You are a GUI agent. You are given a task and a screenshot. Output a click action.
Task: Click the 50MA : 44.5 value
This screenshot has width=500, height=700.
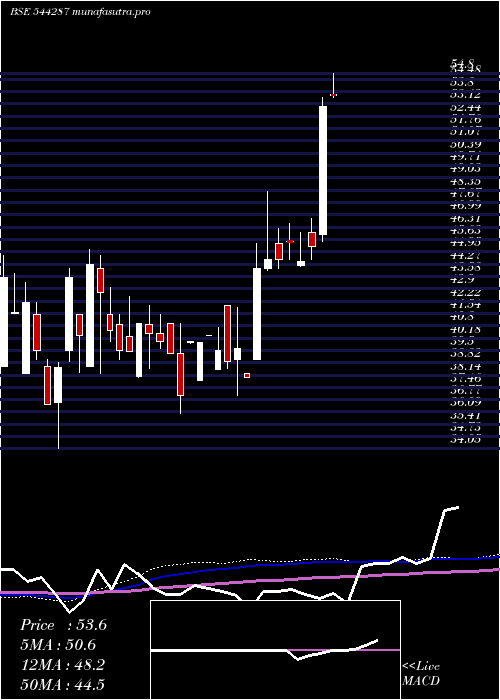click(x=62, y=684)
